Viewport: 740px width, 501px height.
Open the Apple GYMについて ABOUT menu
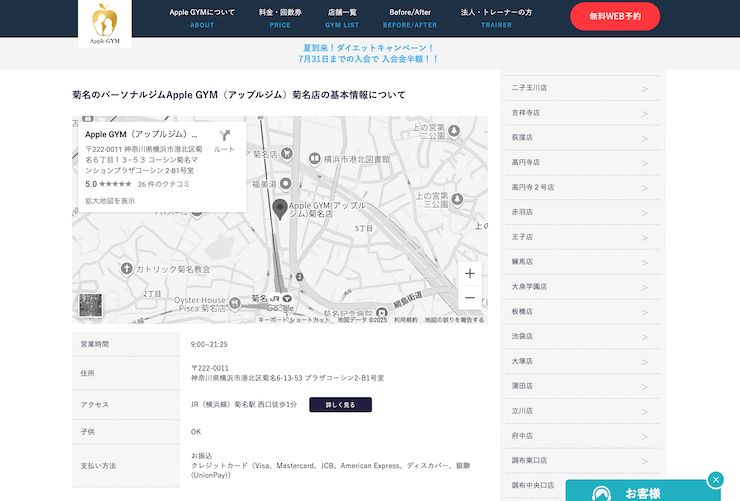202,18
